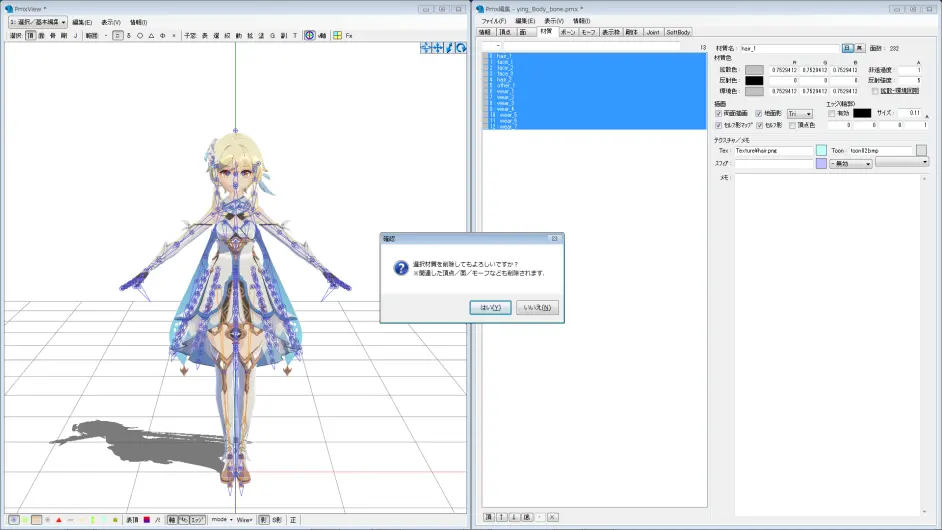Click the 日 language button
This screenshot has height=530, width=942.
click(847, 48)
